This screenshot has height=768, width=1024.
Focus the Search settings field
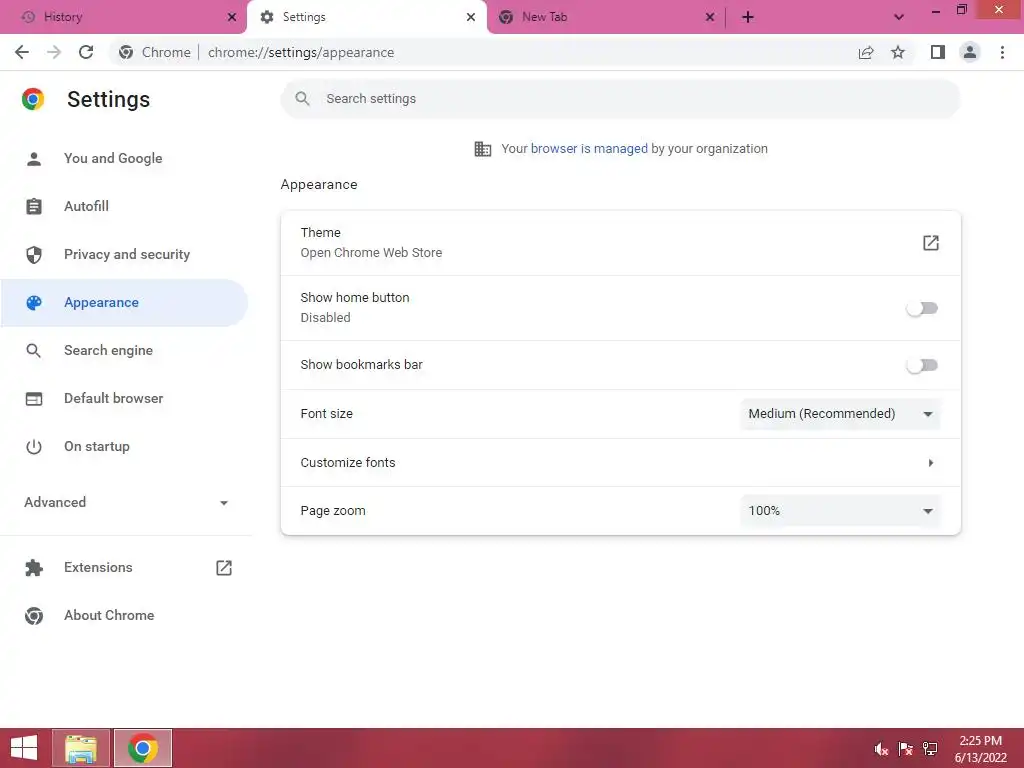620,99
